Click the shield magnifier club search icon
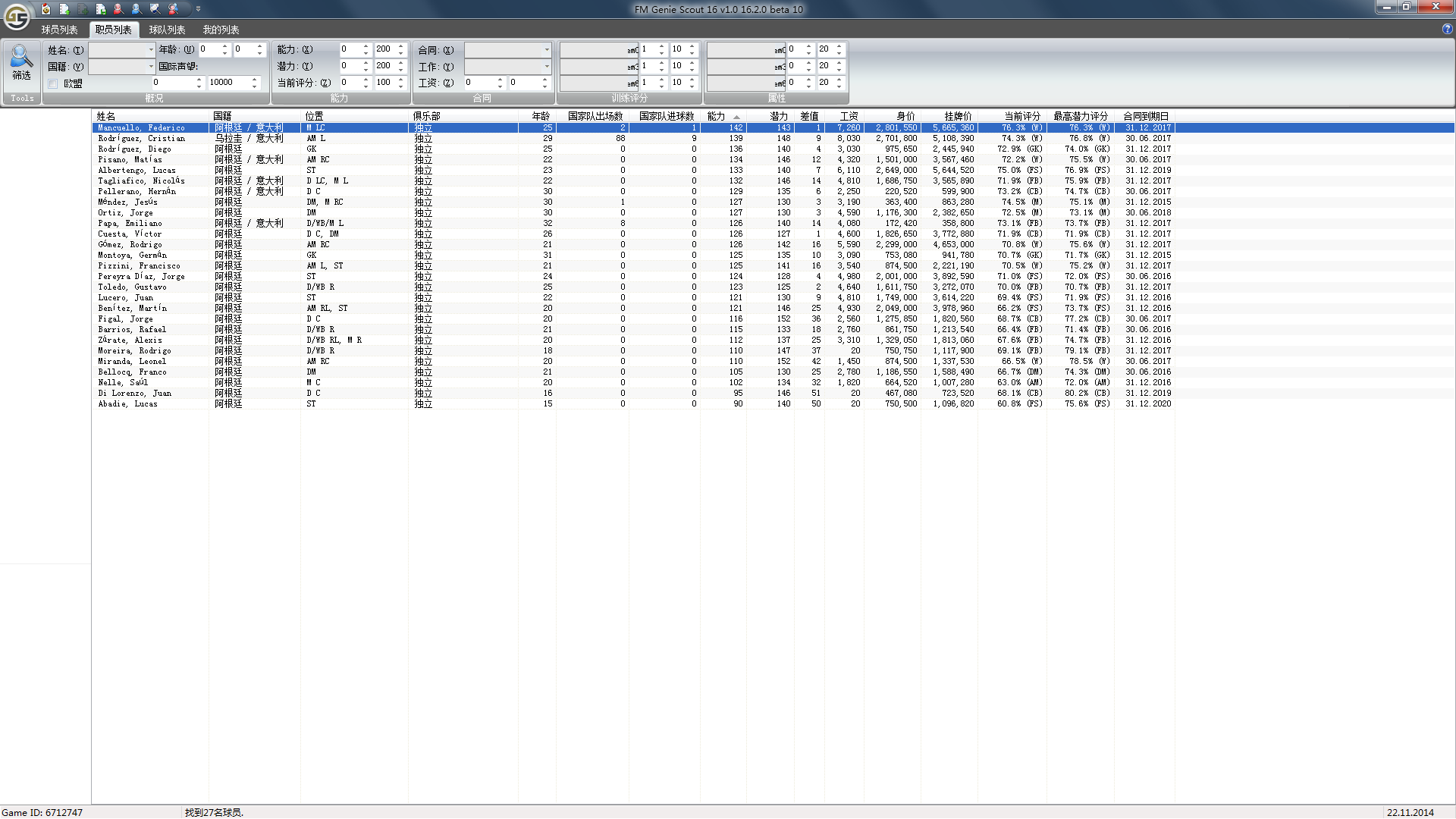The width and height of the screenshot is (1456, 819). [155, 9]
